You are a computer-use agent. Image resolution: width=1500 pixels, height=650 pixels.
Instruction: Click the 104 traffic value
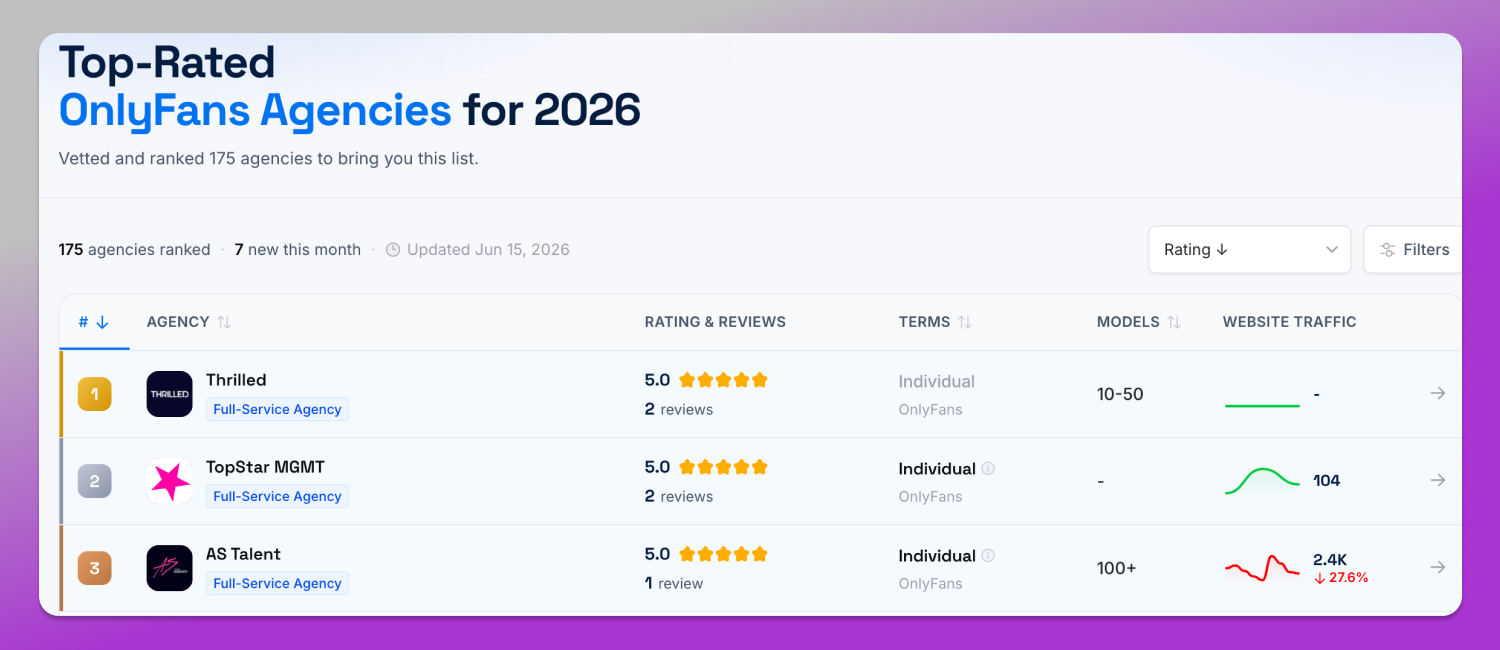coord(1327,481)
